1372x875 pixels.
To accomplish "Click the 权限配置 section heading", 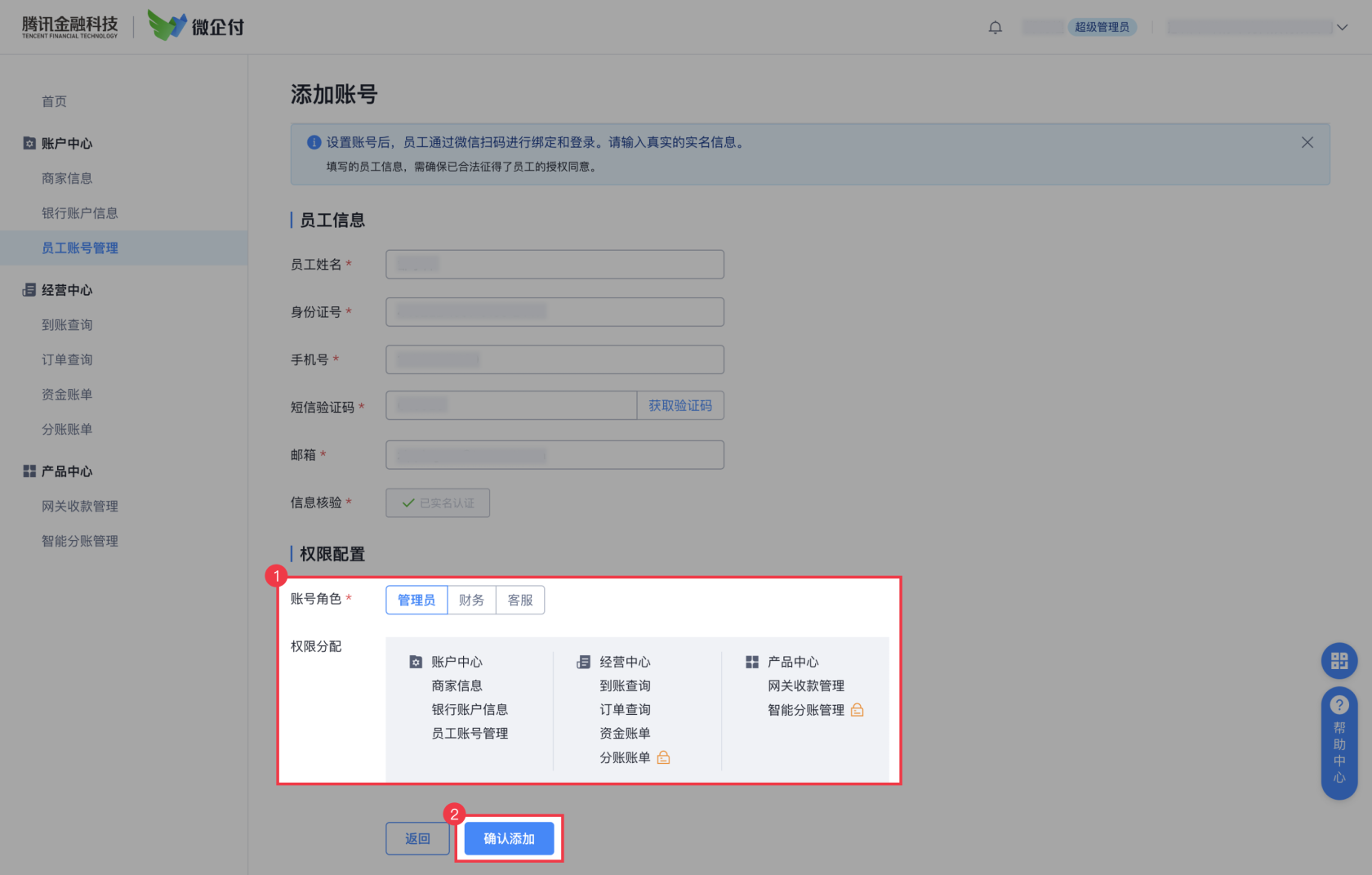I will coord(332,555).
